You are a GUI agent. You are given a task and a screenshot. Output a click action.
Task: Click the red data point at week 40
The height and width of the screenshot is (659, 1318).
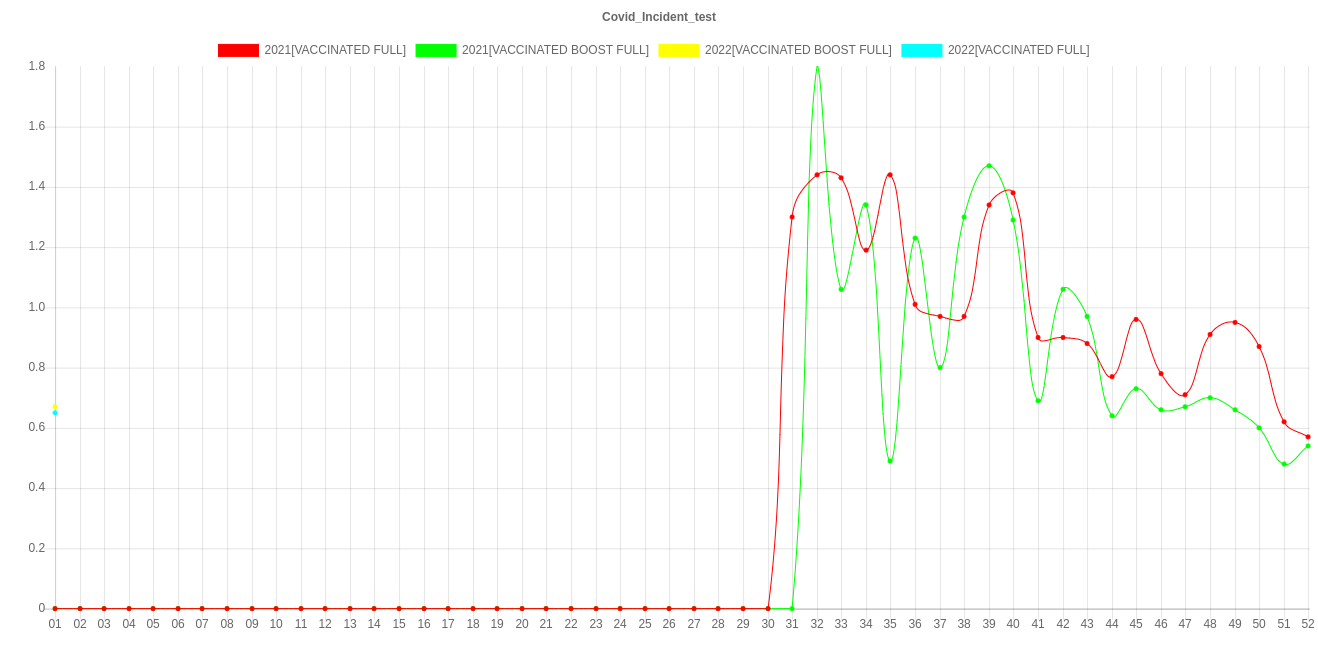pyautogui.click(x=1013, y=193)
